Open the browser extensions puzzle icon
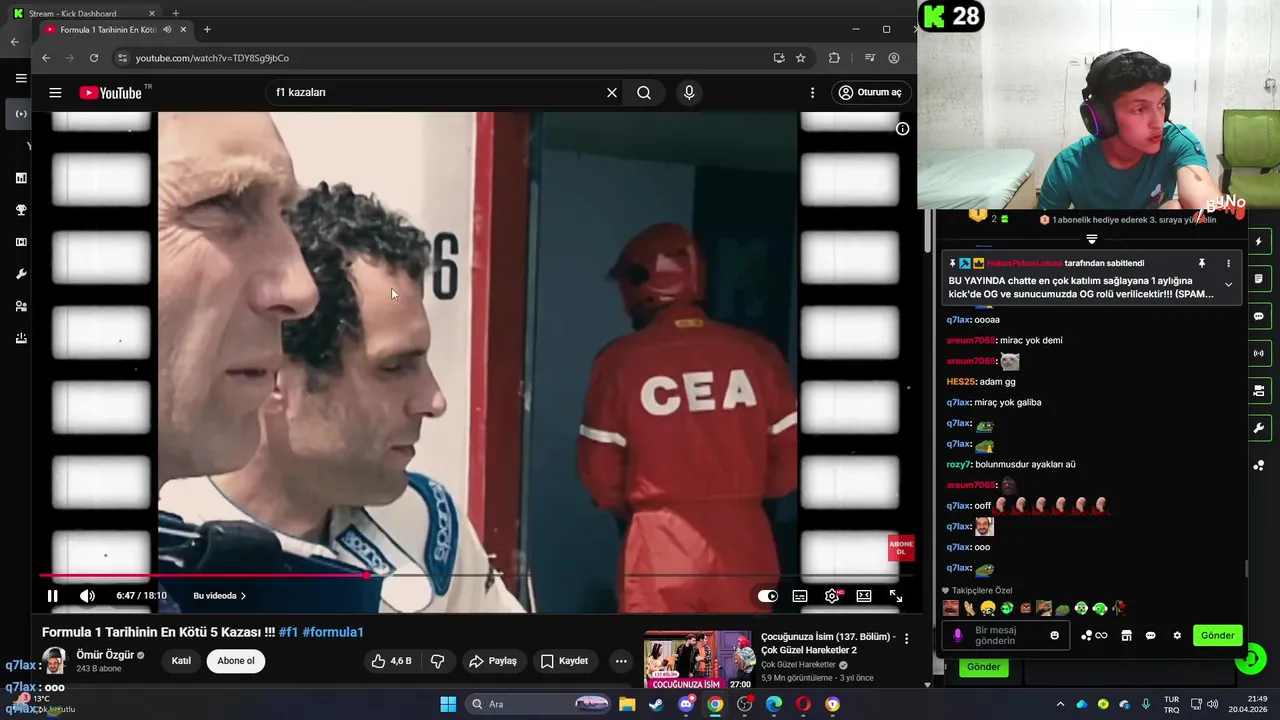1280x720 pixels. click(x=834, y=58)
